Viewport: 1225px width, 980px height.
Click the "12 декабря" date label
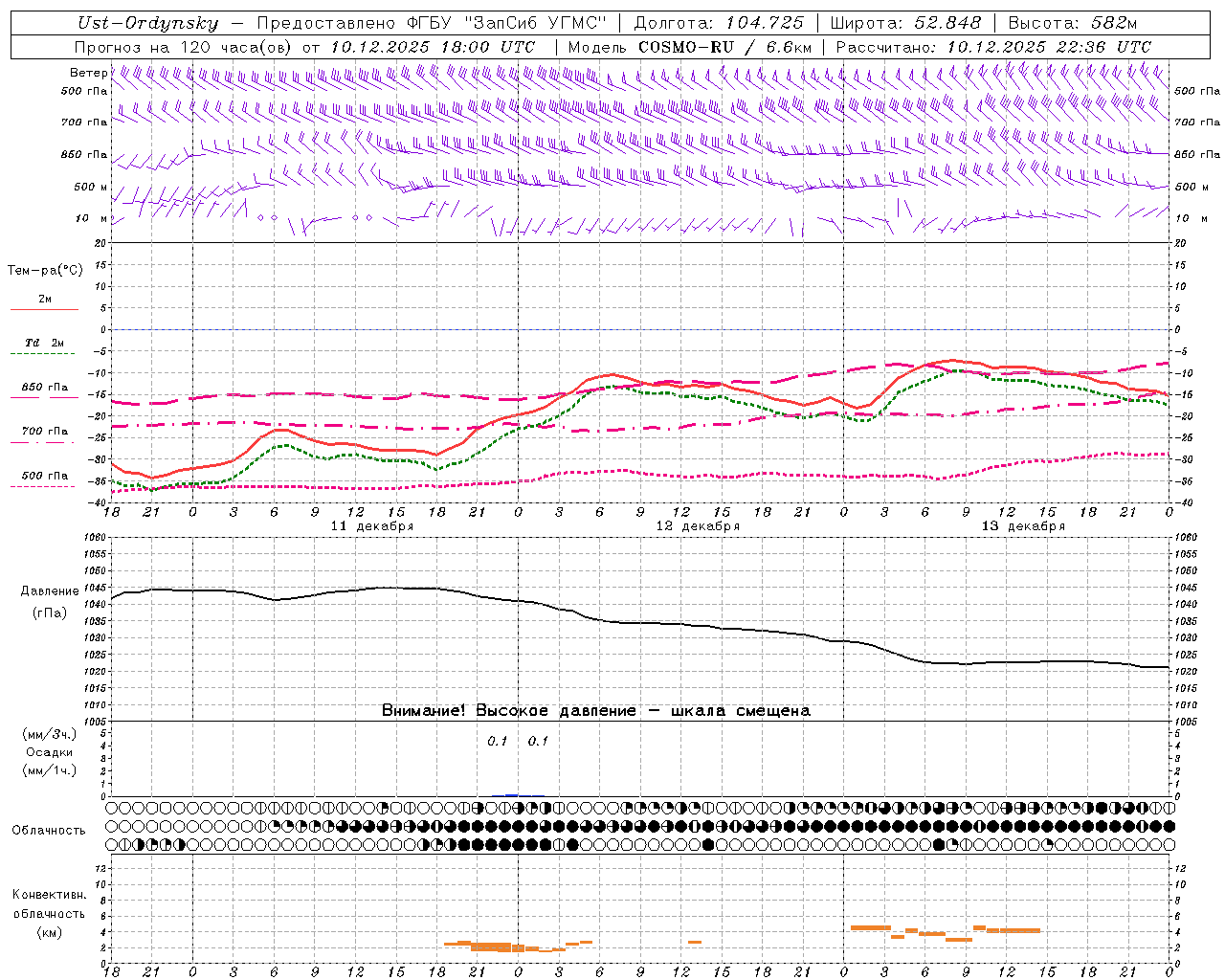pyautogui.click(x=698, y=526)
